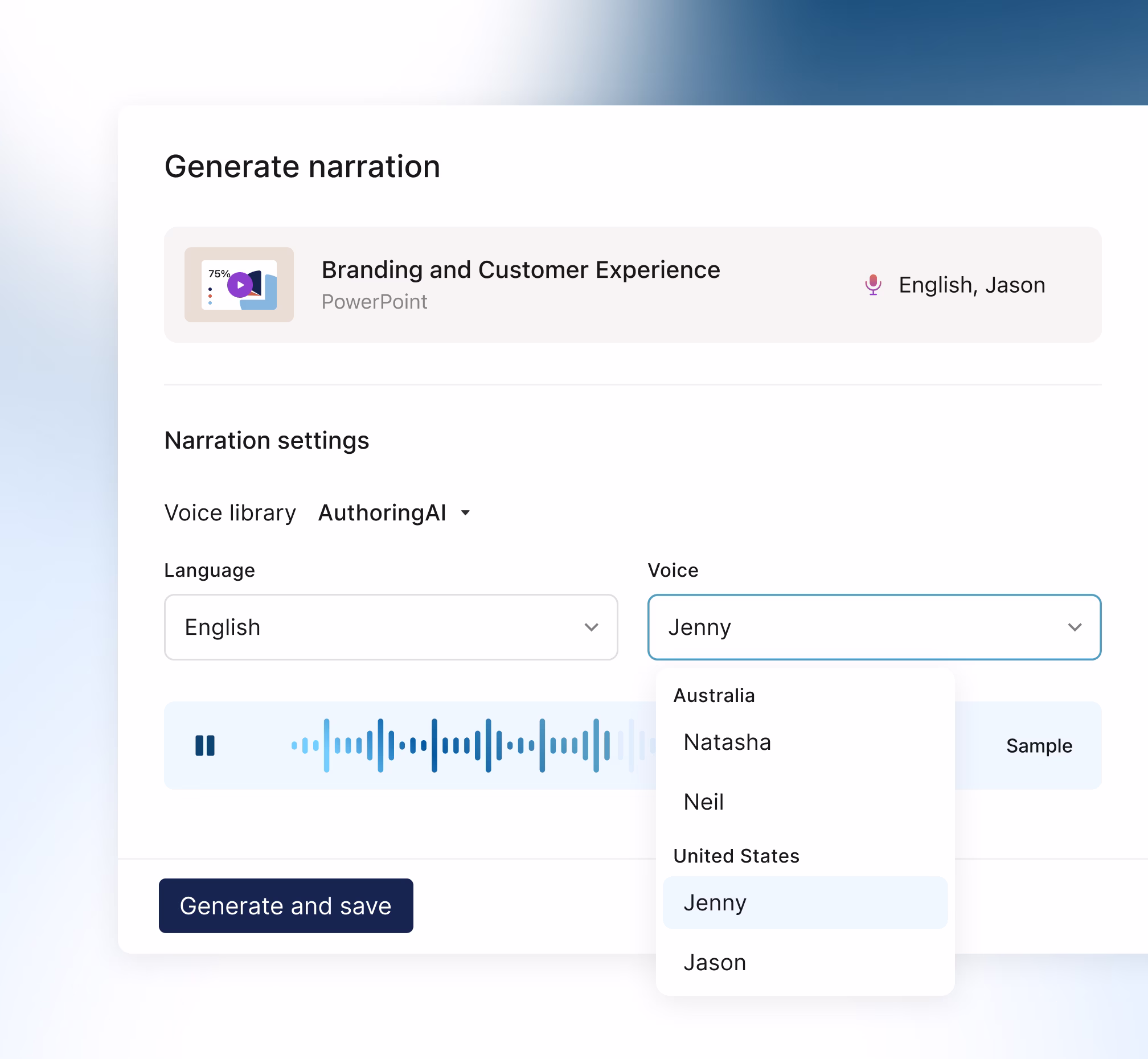Click the United States group heading
Viewport: 1148px width, 1059px height.
click(x=736, y=856)
